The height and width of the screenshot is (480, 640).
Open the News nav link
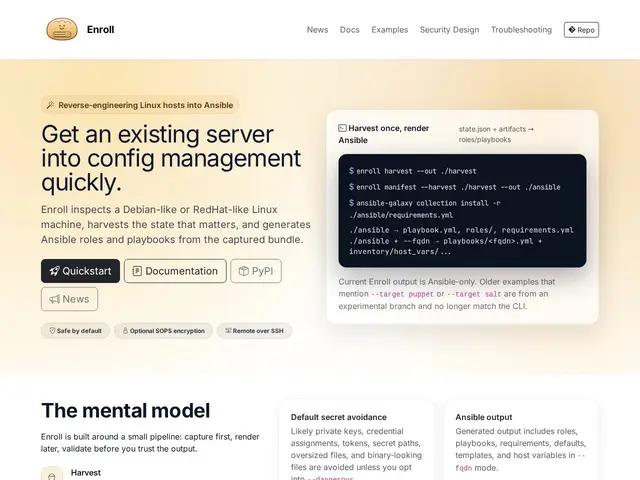point(317,30)
